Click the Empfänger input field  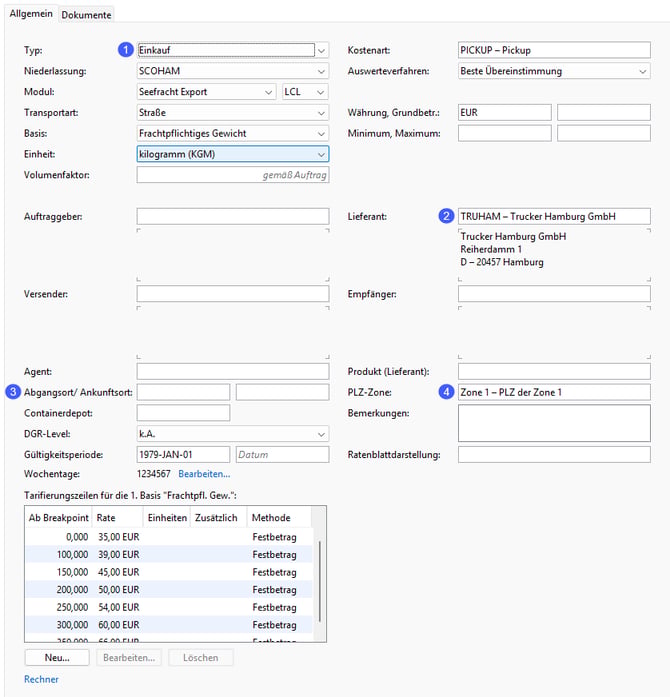[554, 294]
